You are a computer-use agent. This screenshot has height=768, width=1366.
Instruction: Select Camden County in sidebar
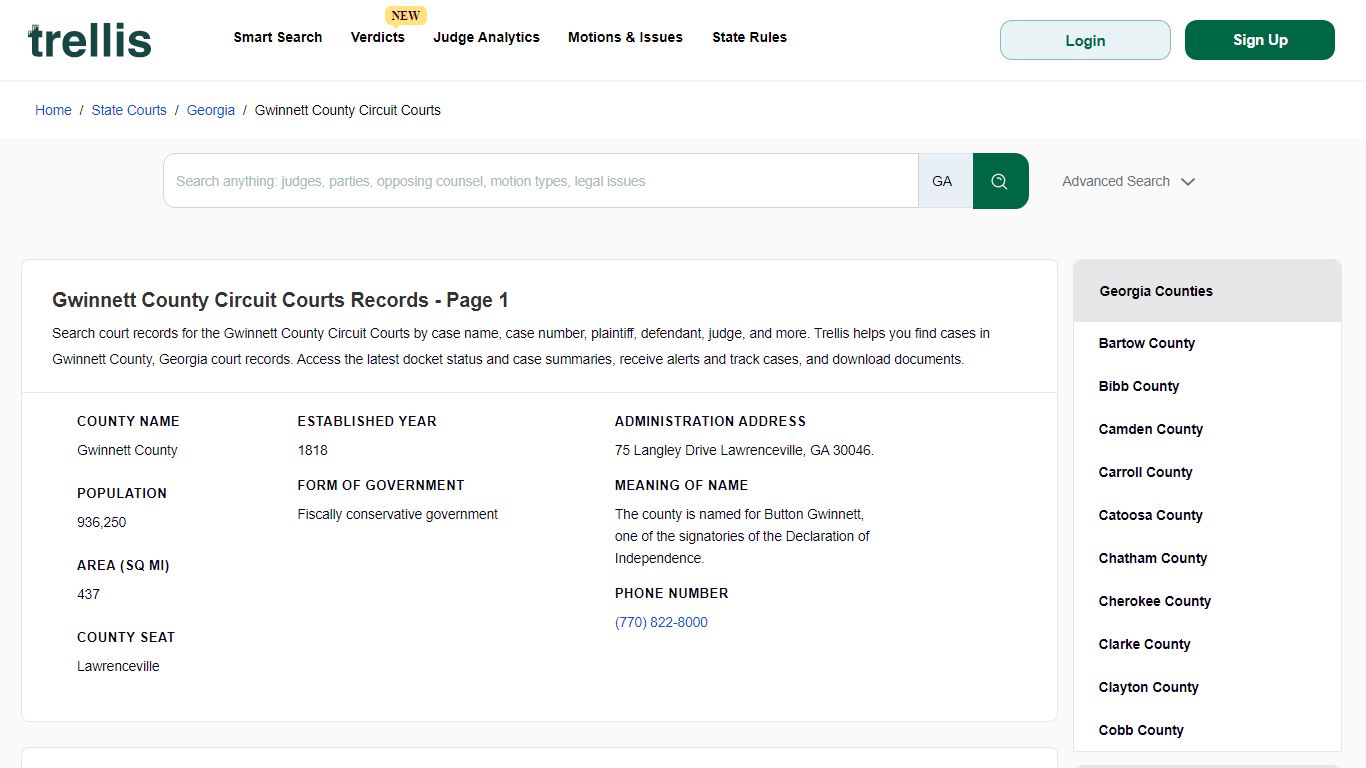coord(1151,429)
